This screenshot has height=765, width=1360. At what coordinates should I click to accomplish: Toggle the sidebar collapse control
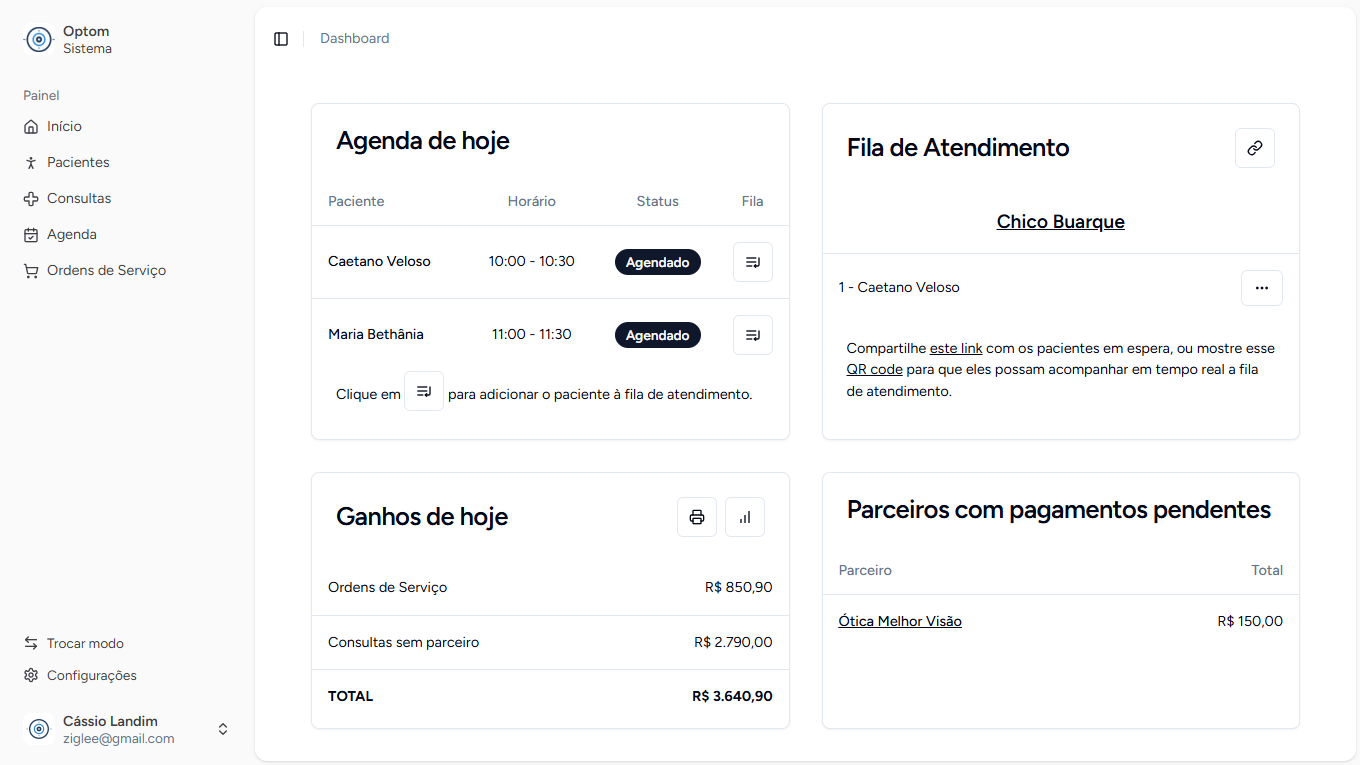click(x=281, y=38)
